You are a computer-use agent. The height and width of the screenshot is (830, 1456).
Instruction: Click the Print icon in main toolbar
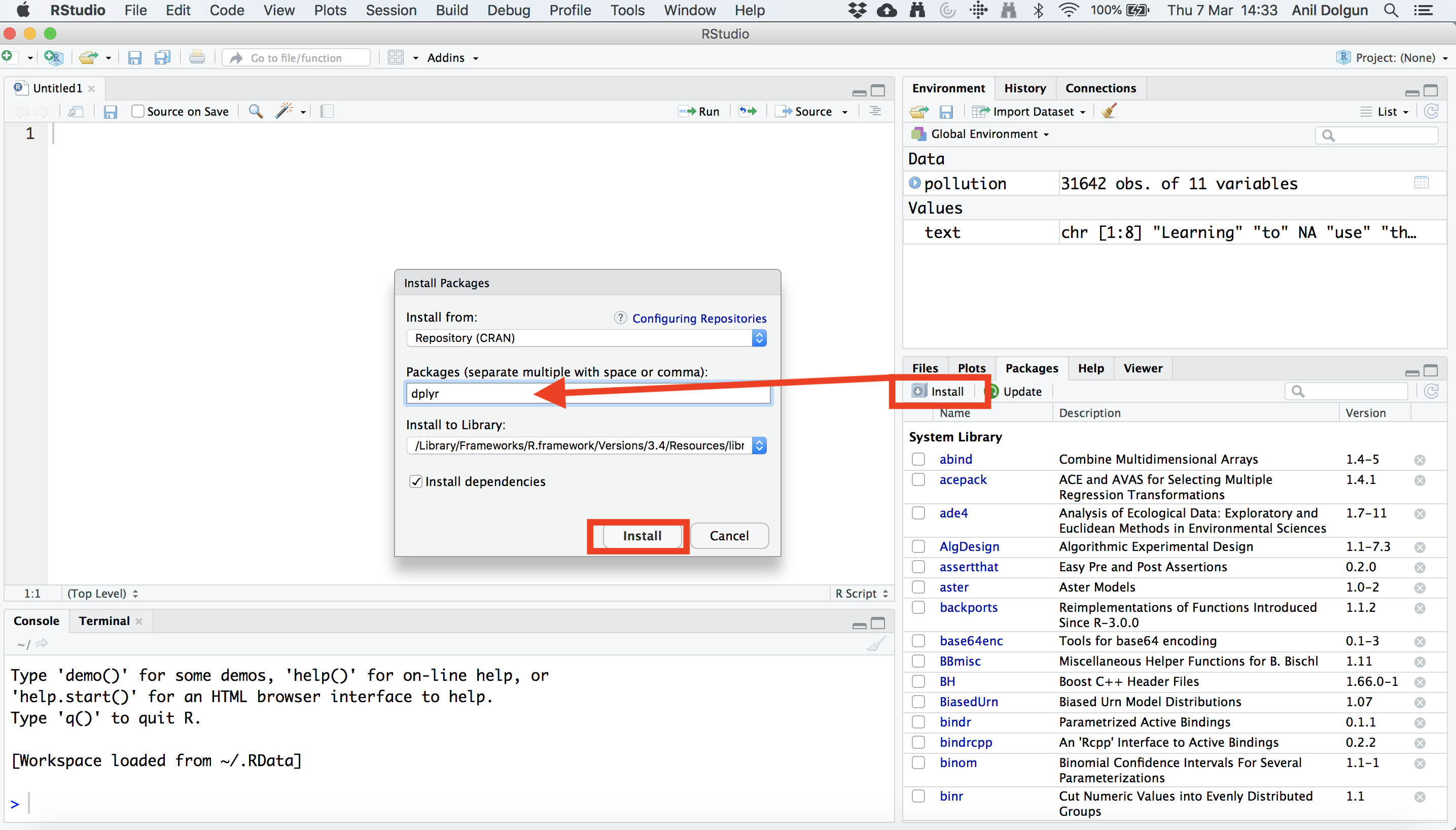coord(197,57)
